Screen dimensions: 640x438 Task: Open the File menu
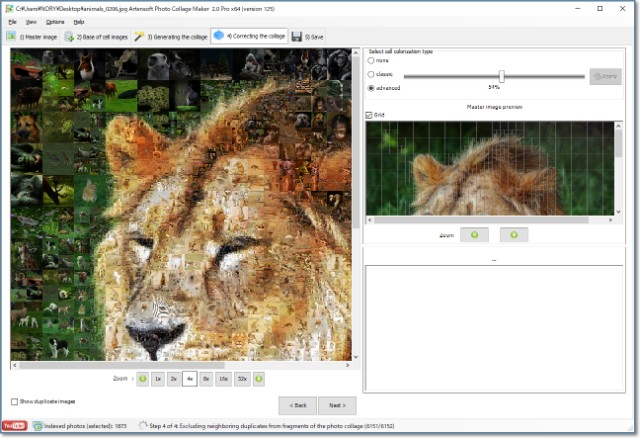click(x=12, y=21)
